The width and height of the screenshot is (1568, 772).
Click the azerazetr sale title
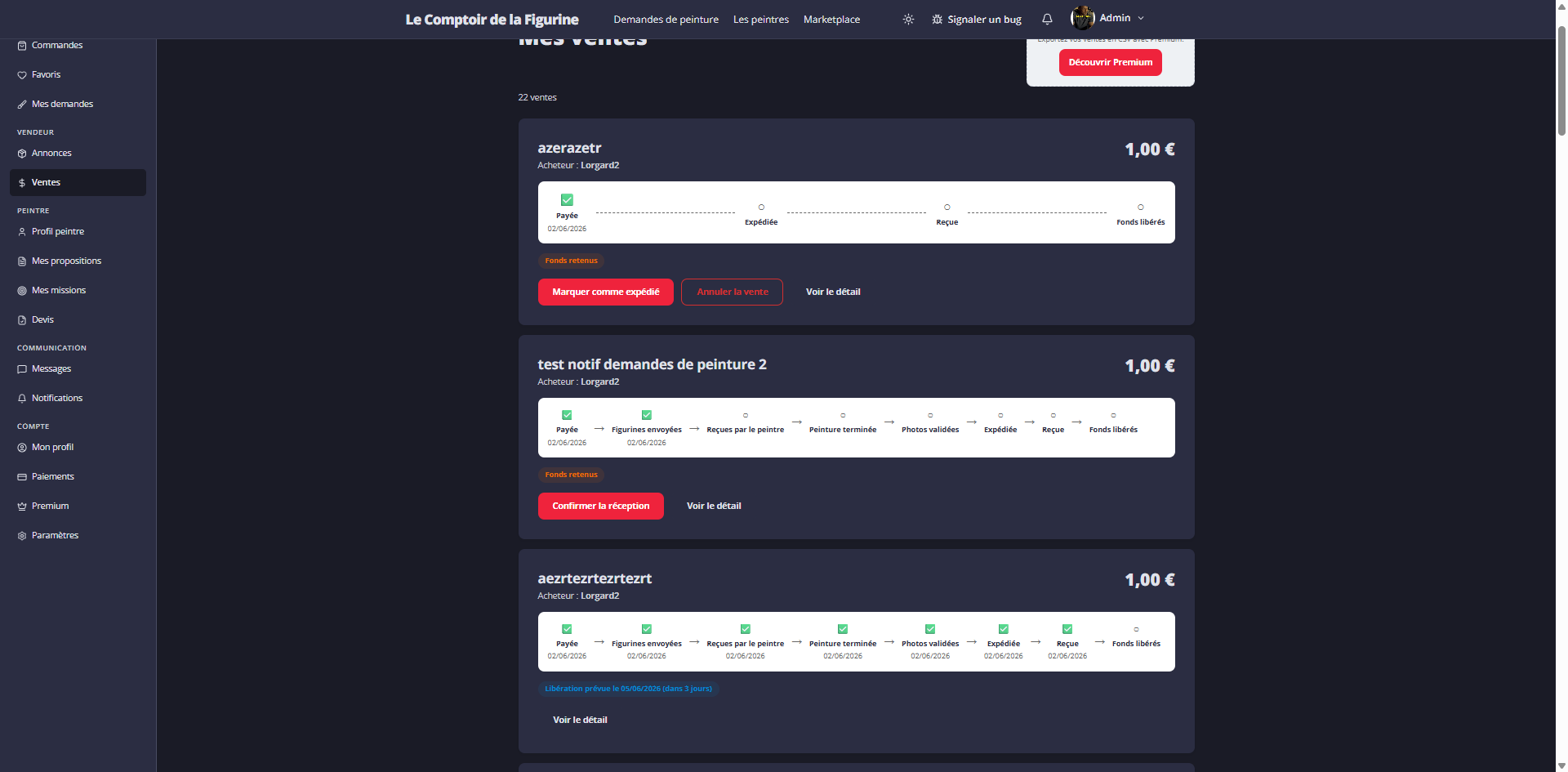click(x=569, y=148)
